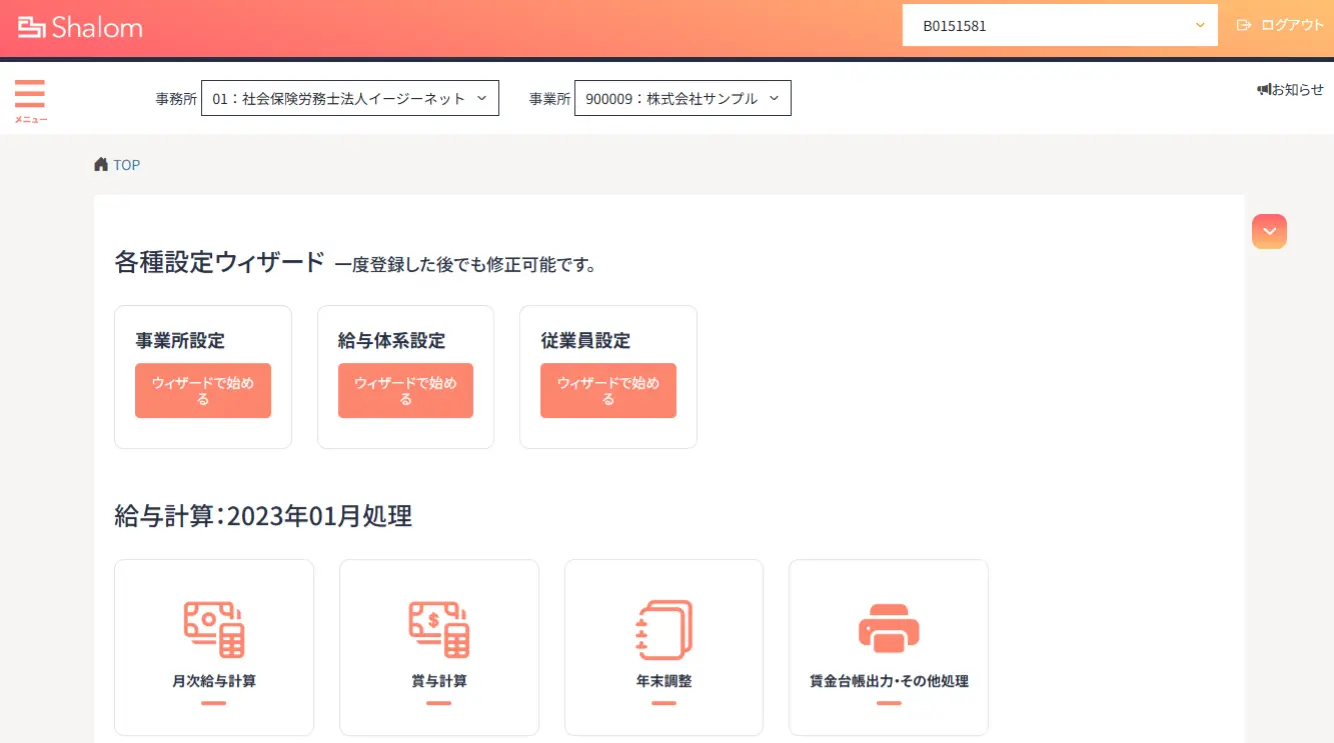Viewport: 1334px width, 743px height.
Task: Click the TOP breadcrumb link
Action: tap(126, 164)
